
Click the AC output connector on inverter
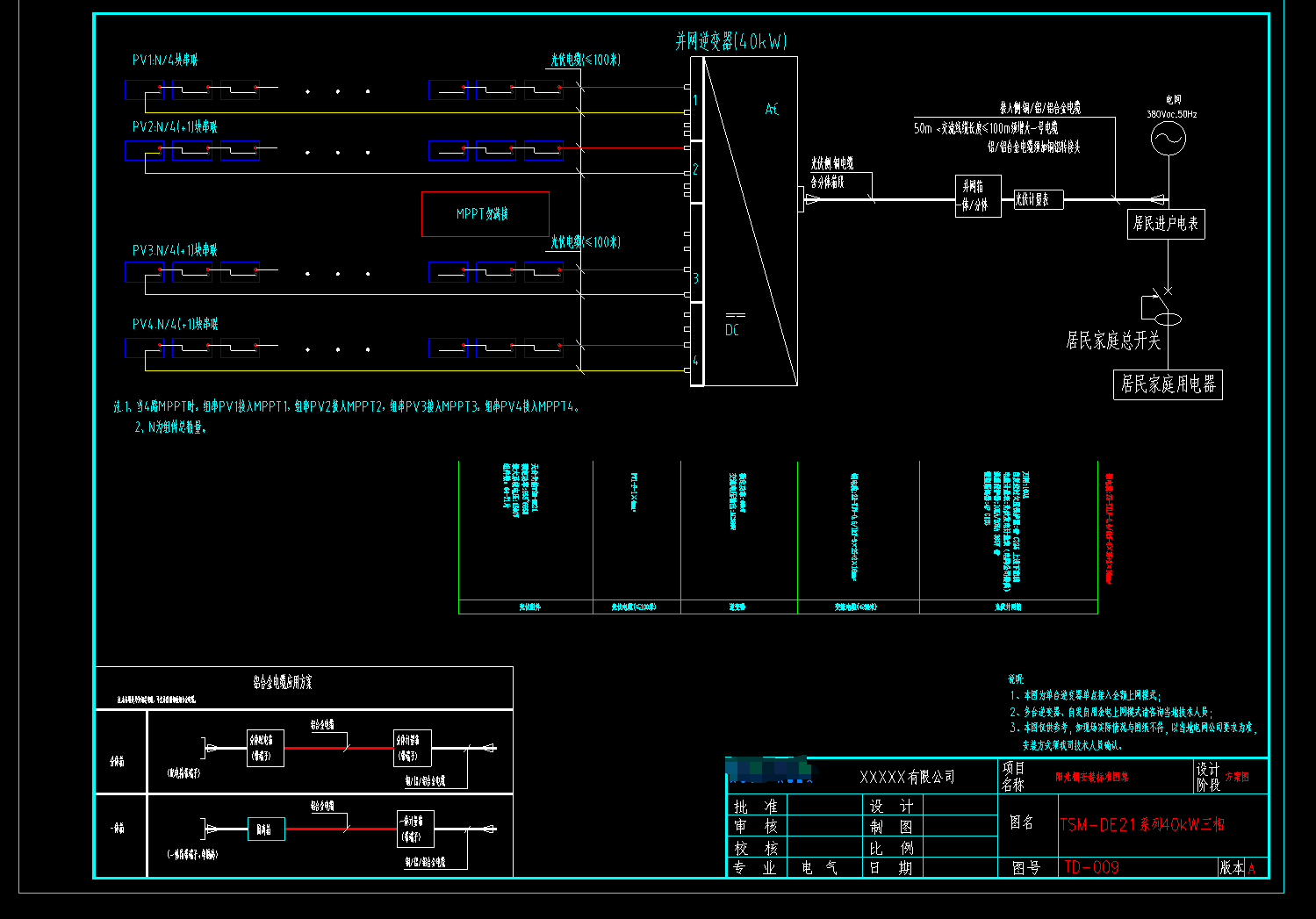801,199
